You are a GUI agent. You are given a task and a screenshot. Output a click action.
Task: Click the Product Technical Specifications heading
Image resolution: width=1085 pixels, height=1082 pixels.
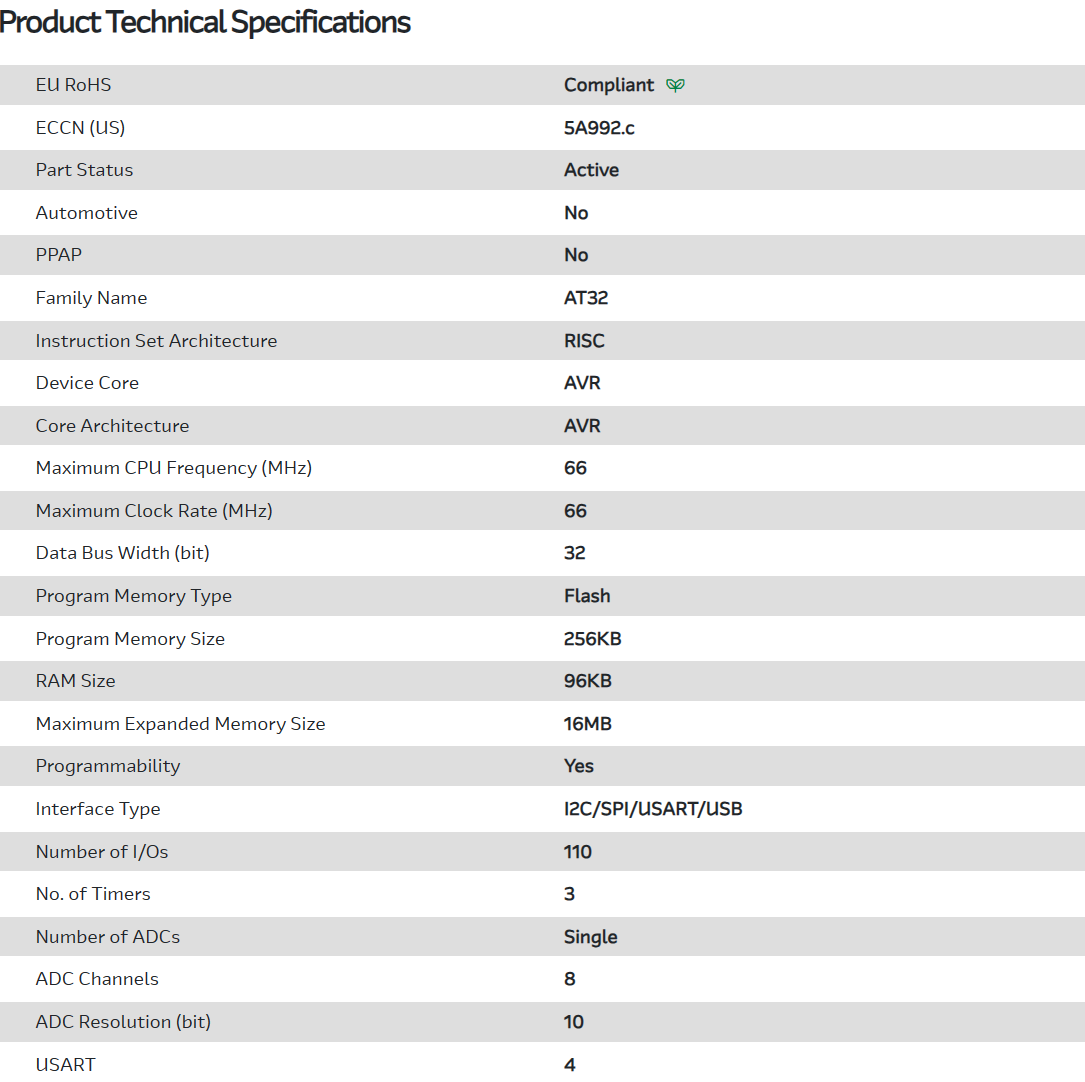[205, 22]
